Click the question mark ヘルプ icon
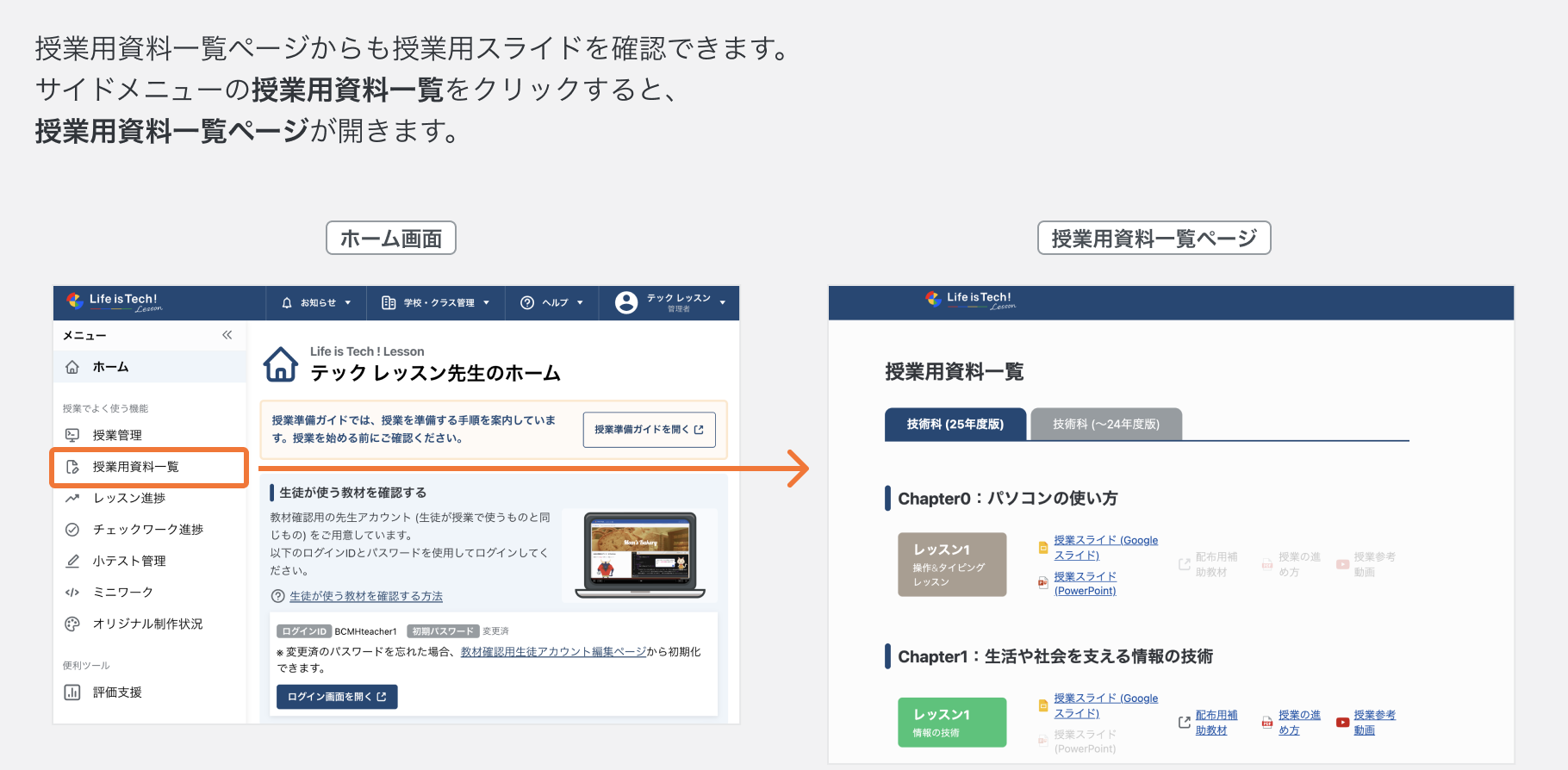Viewport: 1568px width, 770px height. point(527,303)
